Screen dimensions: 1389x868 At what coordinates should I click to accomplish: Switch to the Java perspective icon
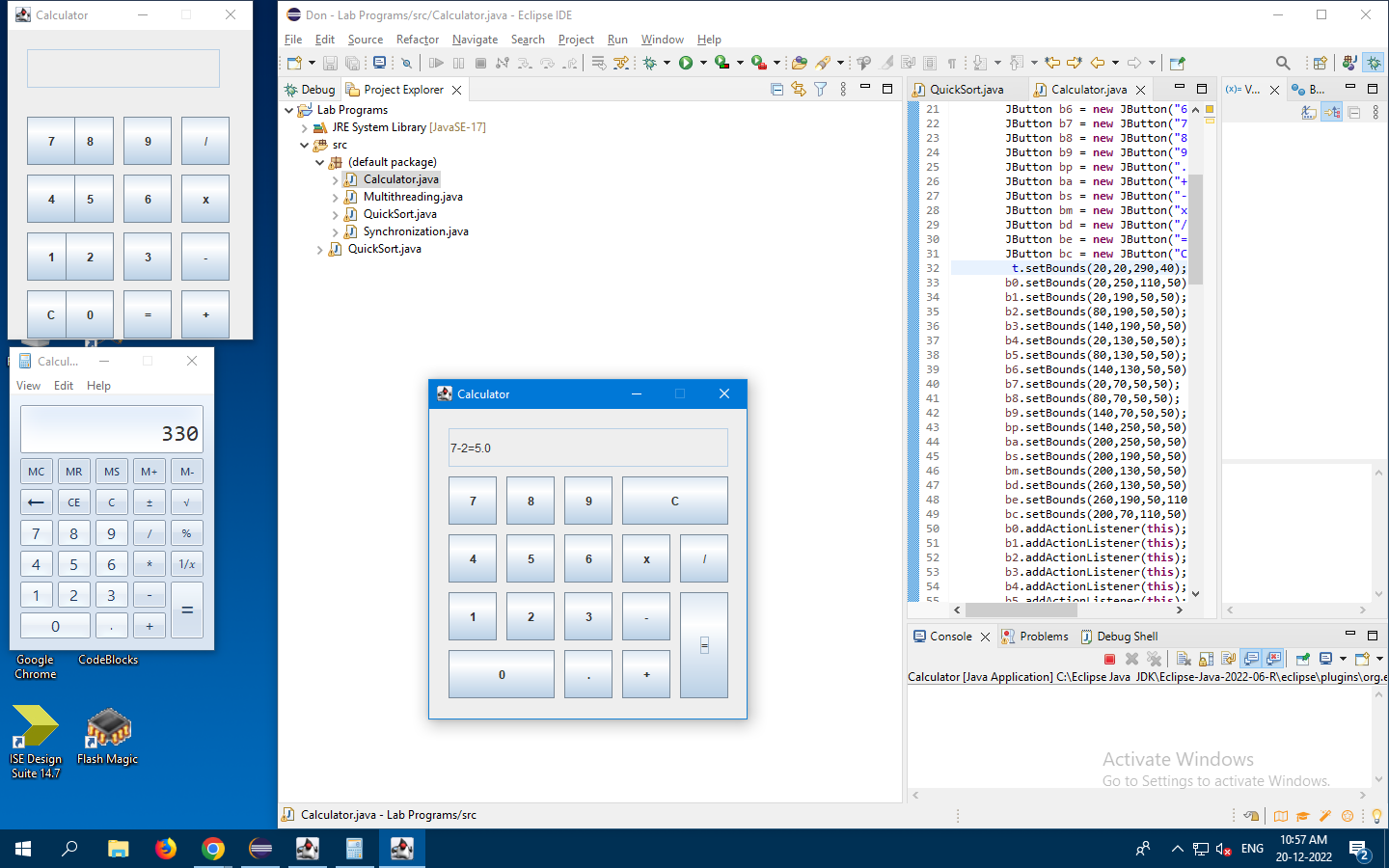click(x=1349, y=63)
